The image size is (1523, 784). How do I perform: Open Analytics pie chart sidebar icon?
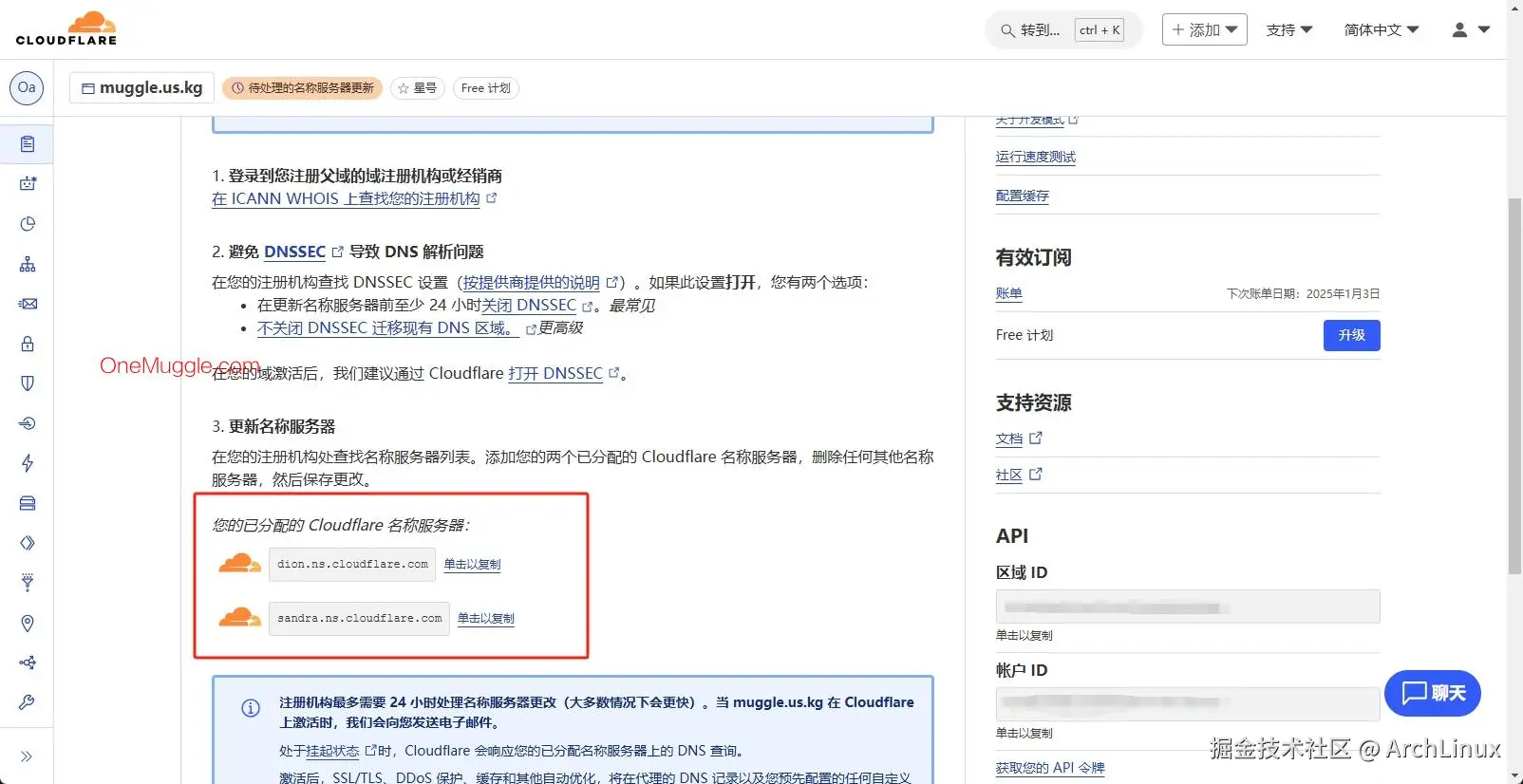pos(28,224)
